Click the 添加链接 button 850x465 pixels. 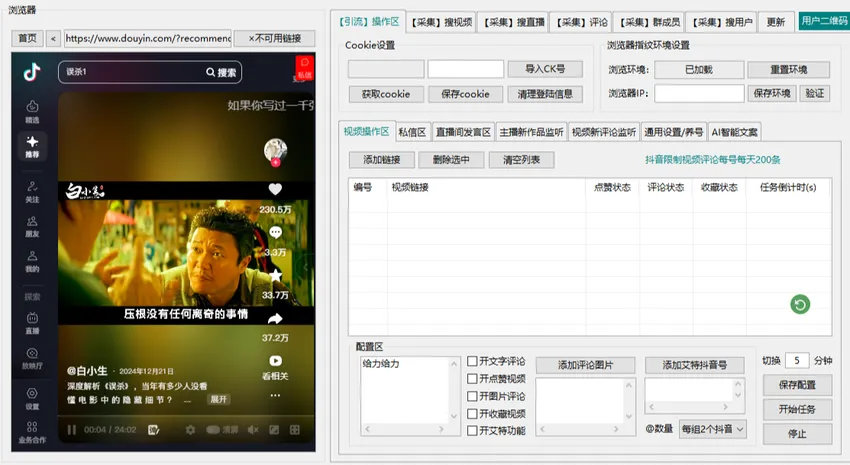click(382, 160)
